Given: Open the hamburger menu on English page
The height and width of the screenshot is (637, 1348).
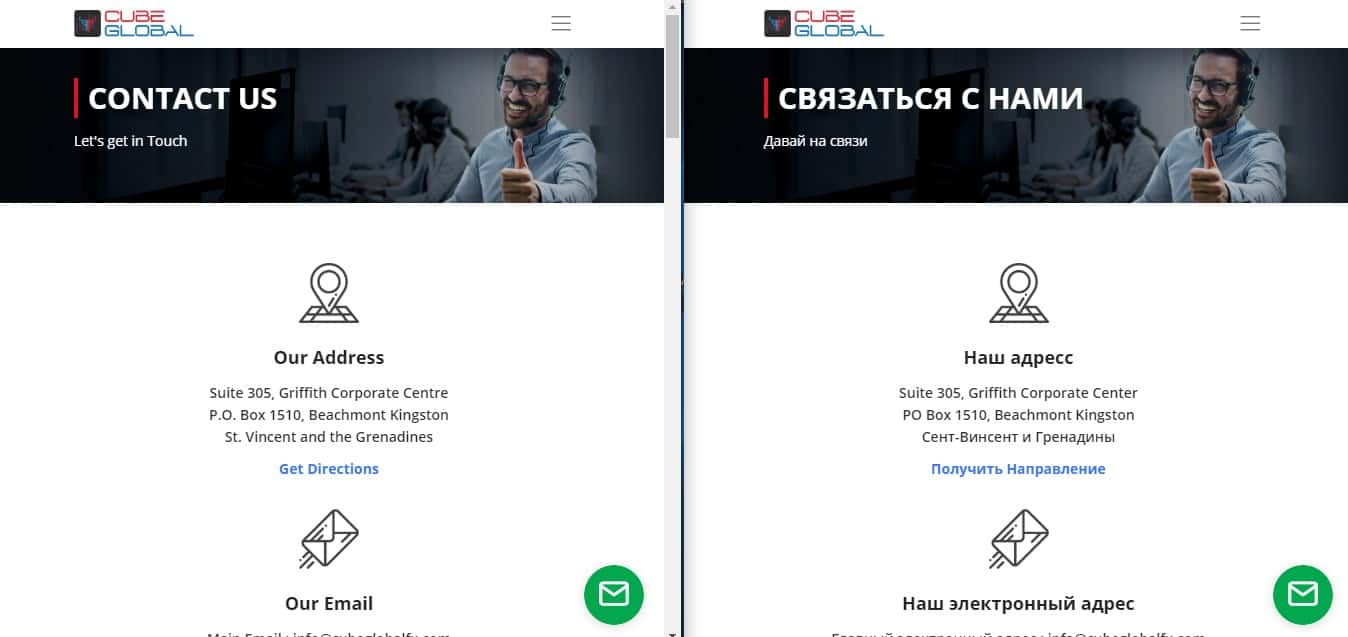Looking at the screenshot, I should tap(561, 23).
